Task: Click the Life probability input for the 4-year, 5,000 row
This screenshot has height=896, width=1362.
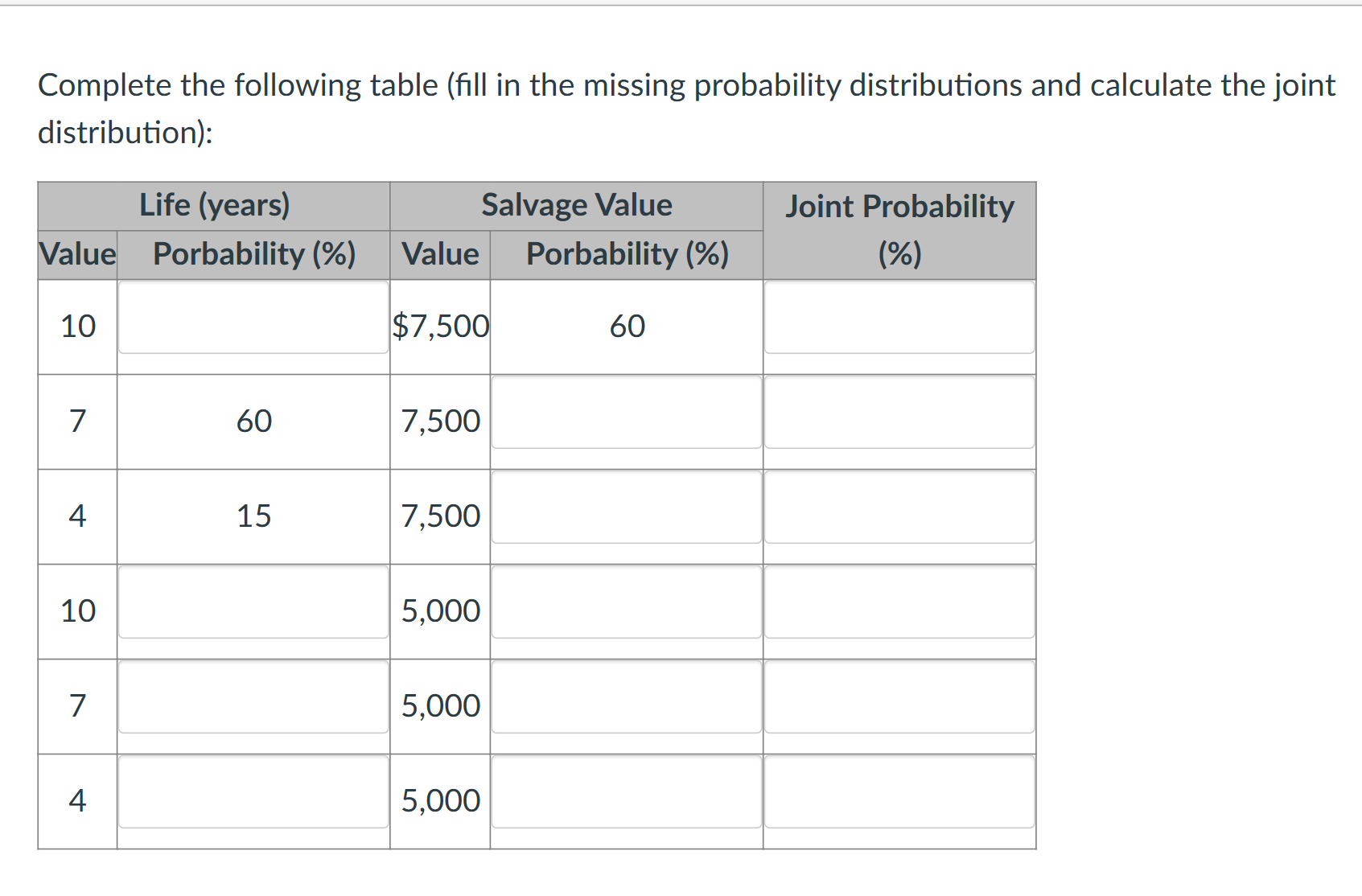Action: tap(253, 792)
